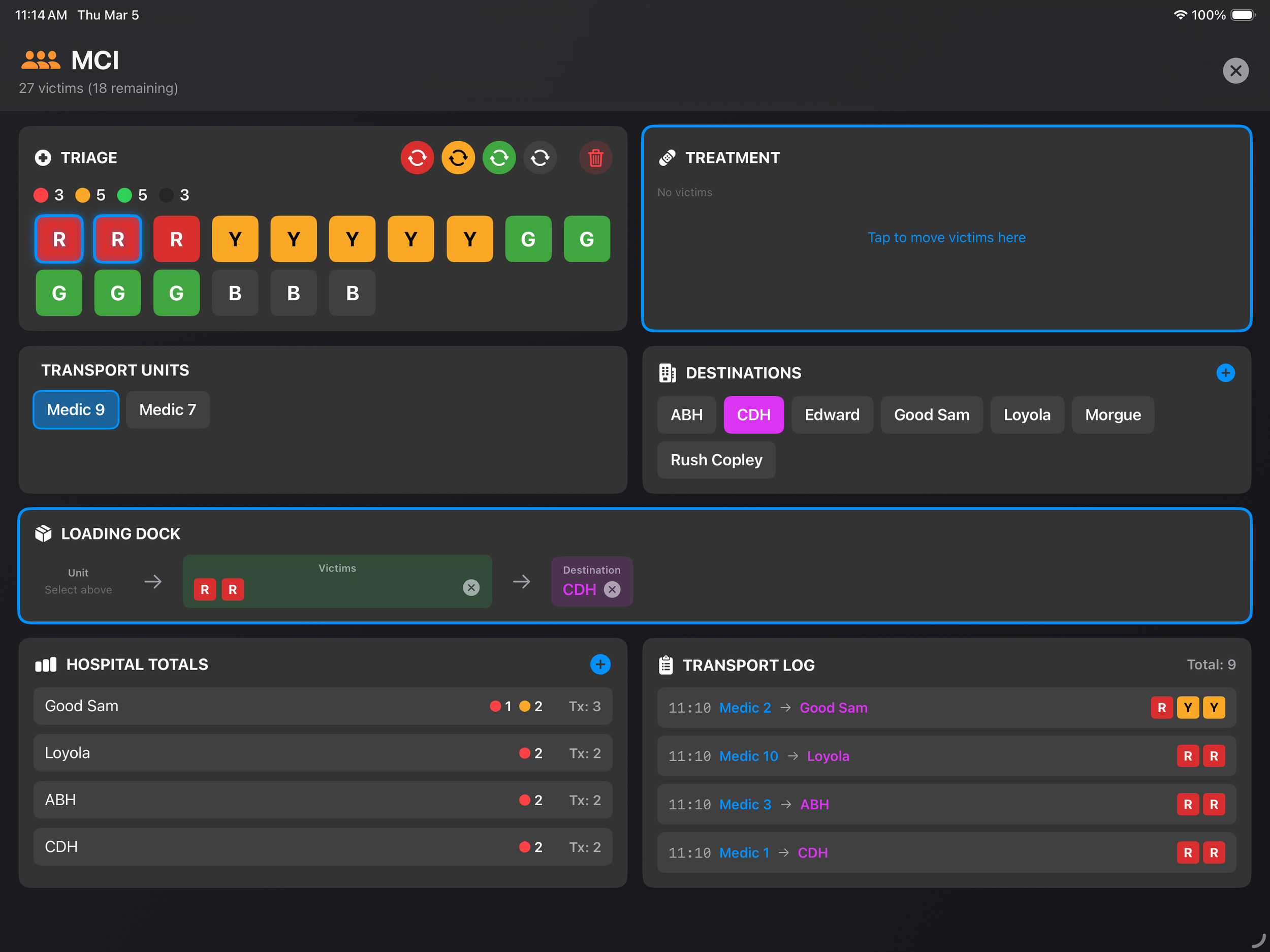Tap the red triage refresh icon
Image resolution: width=1270 pixels, height=952 pixels.
coord(417,157)
